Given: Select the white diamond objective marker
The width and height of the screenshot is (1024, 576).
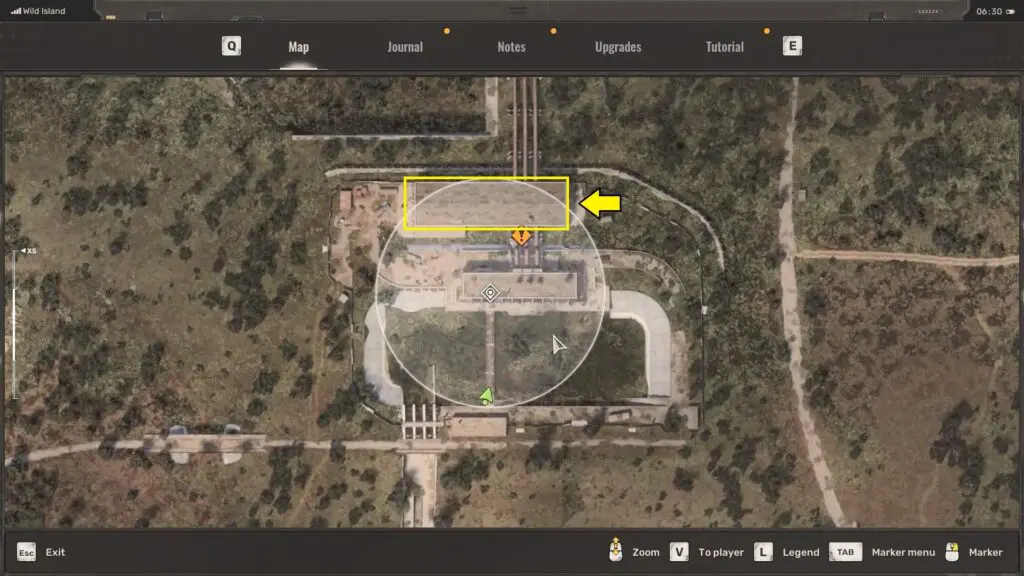Looking at the screenshot, I should click(490, 293).
